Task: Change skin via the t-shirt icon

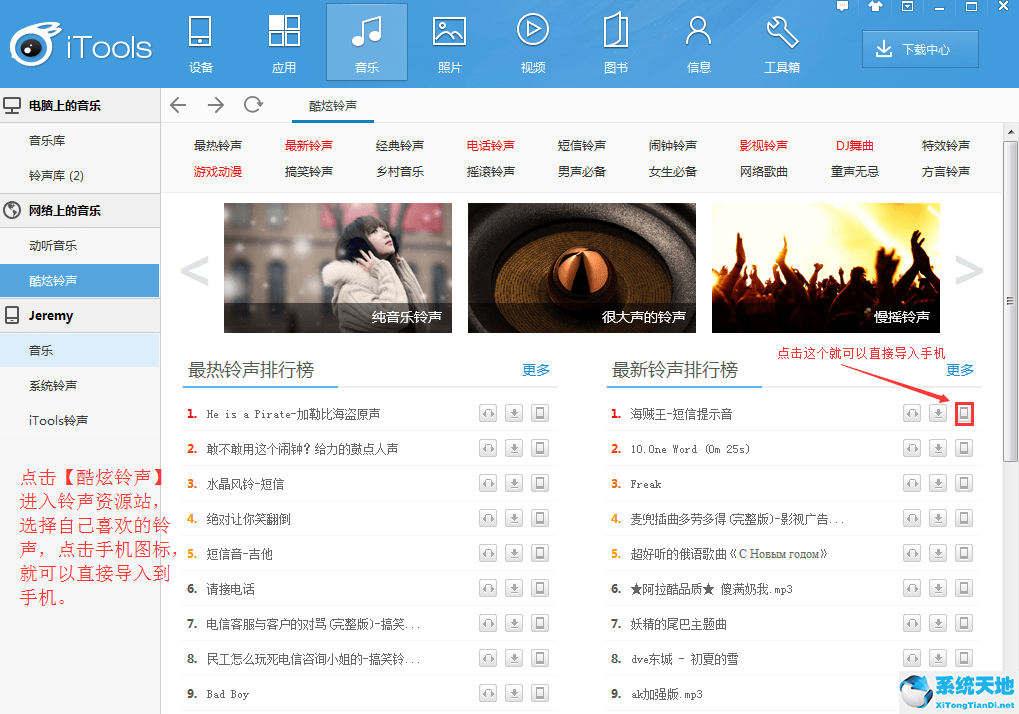Action: click(875, 7)
